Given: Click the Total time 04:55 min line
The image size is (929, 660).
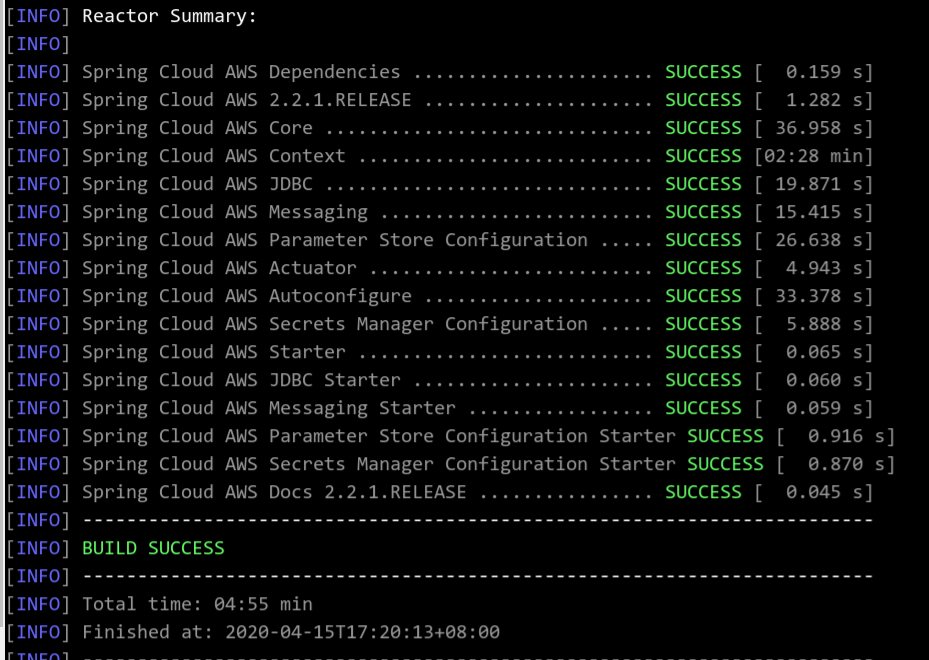Looking at the screenshot, I should [x=197, y=604].
